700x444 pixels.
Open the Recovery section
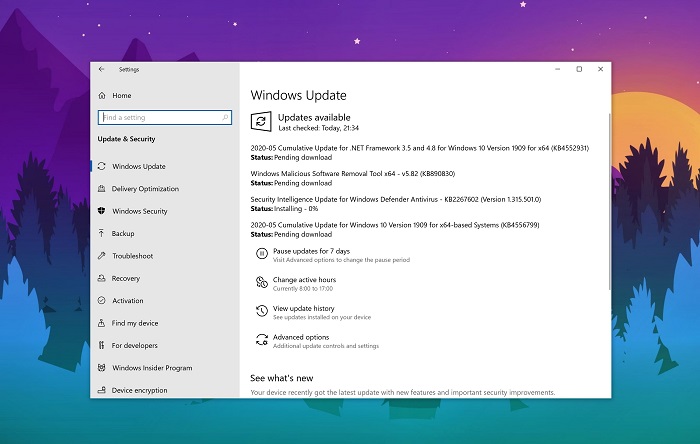(x=125, y=278)
